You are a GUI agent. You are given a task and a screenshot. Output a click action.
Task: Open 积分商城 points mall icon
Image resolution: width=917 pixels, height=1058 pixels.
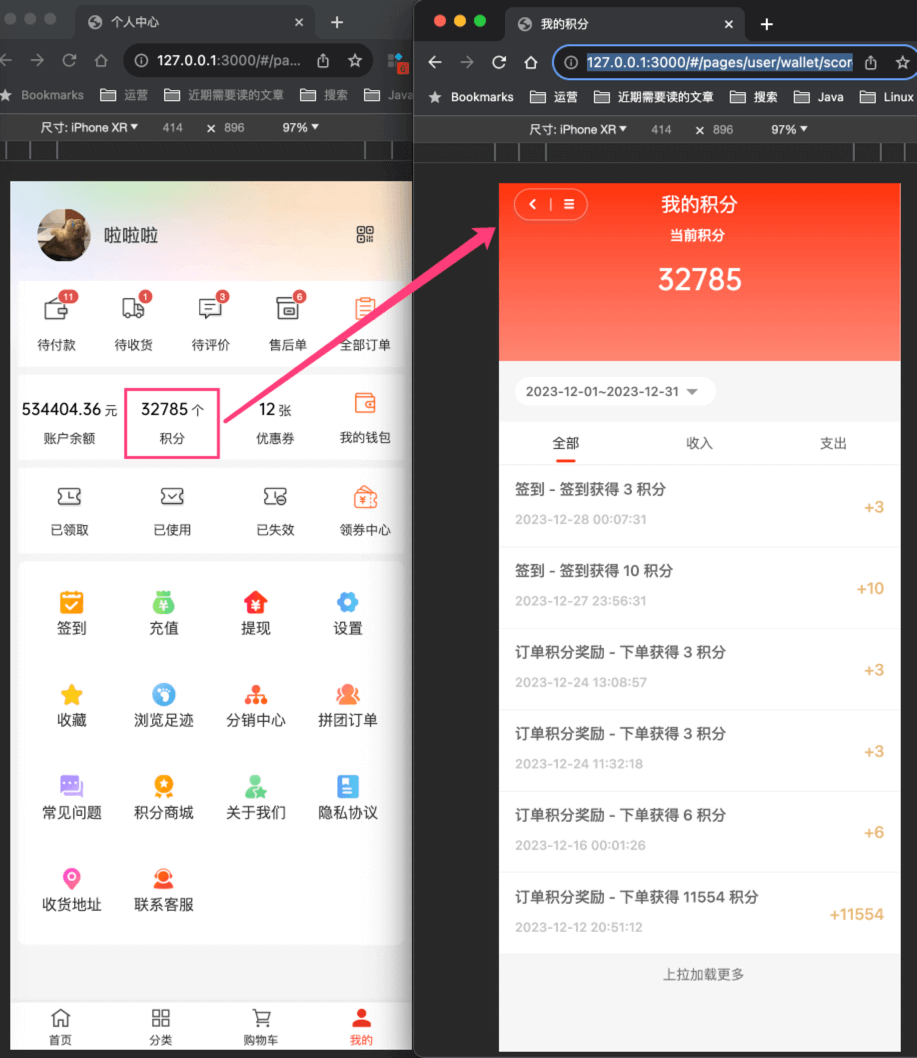pyautogui.click(x=163, y=787)
